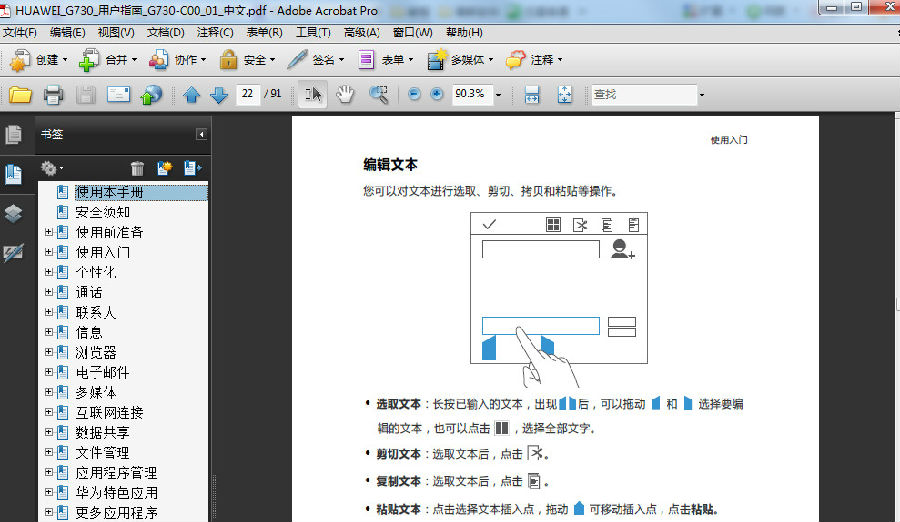Click the zoom in plus button

[437, 94]
